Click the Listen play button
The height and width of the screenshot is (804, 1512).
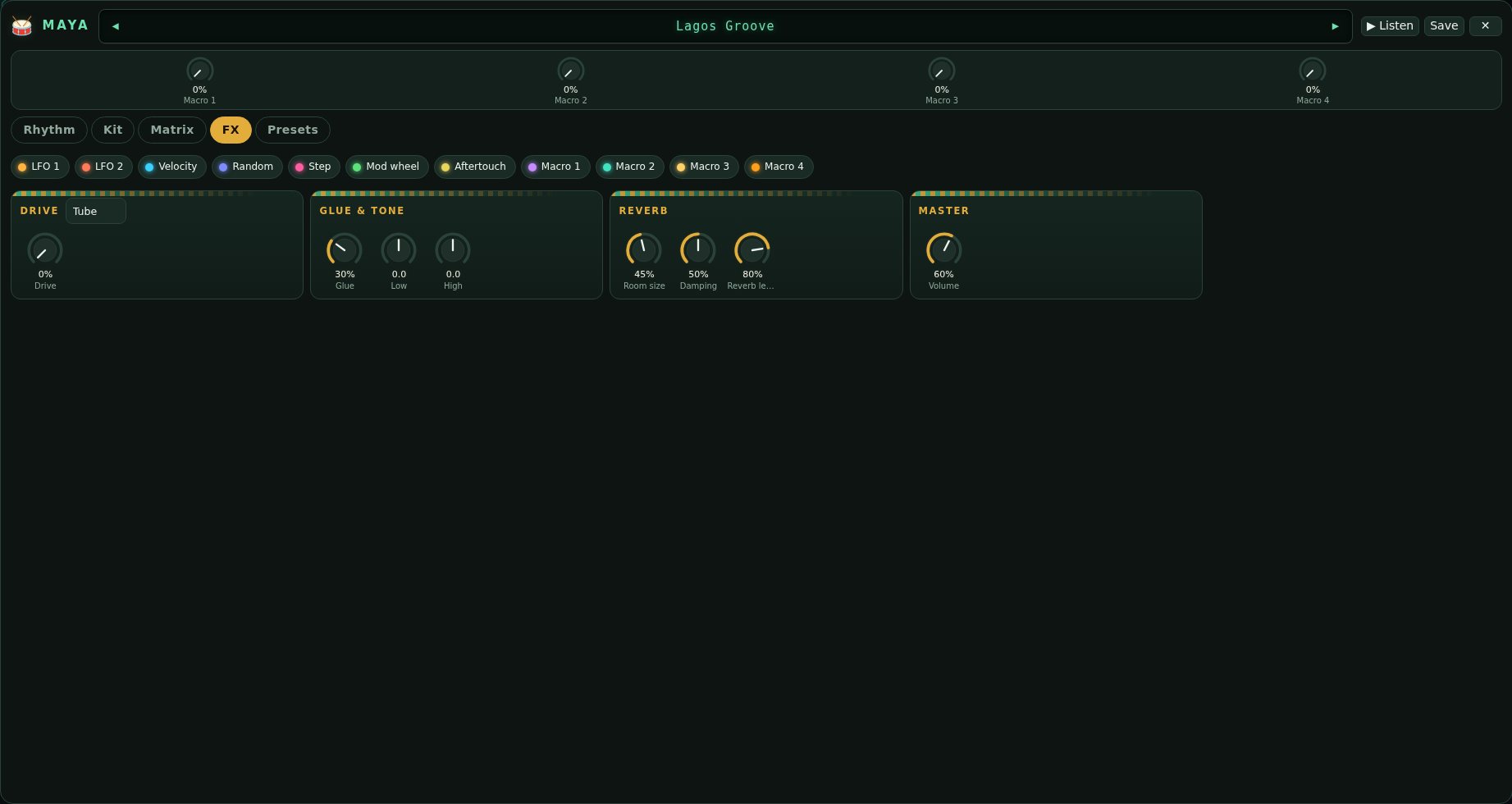click(1390, 26)
